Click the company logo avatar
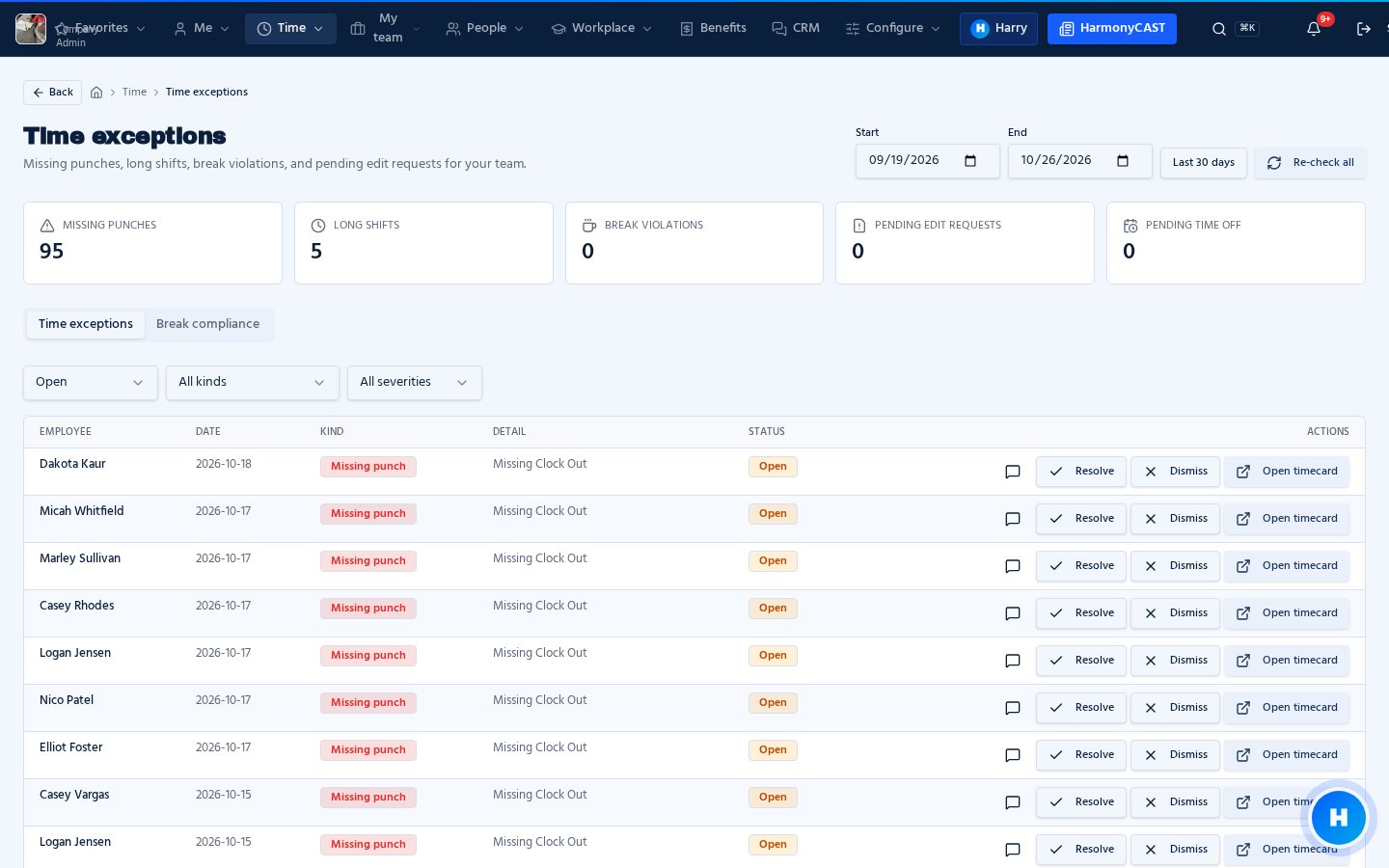The image size is (1389, 868). point(31,29)
